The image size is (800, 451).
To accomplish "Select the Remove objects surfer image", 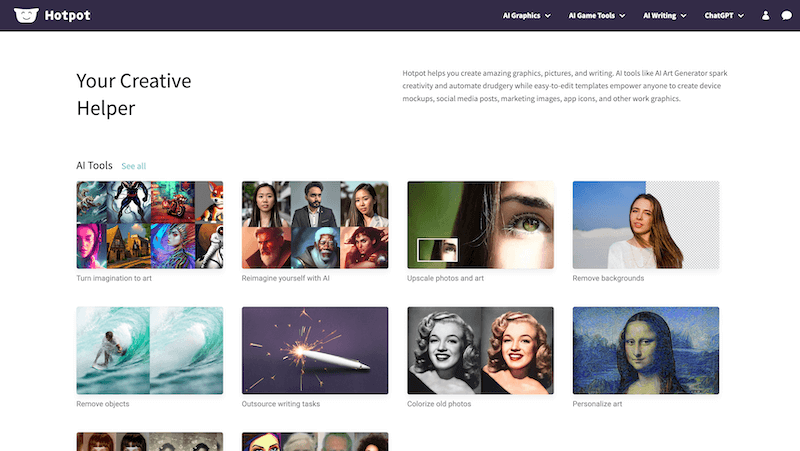I will tap(149, 350).
